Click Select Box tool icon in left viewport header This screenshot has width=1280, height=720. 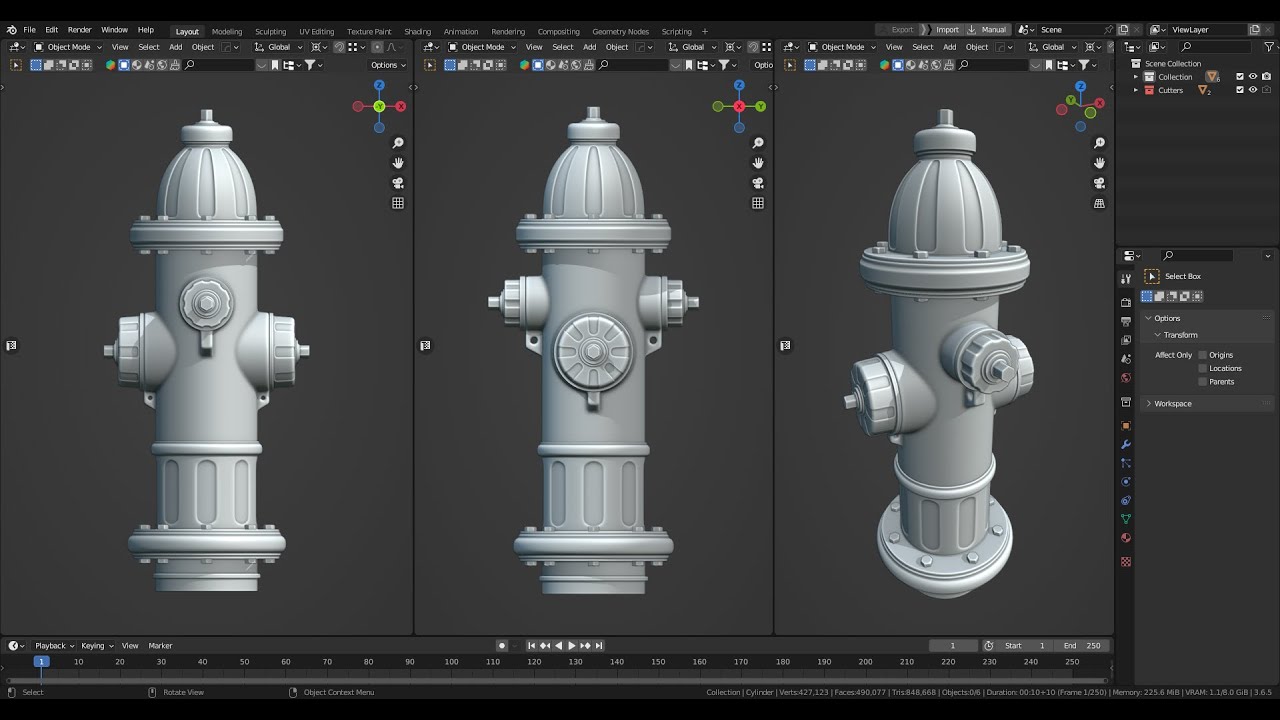[15, 65]
